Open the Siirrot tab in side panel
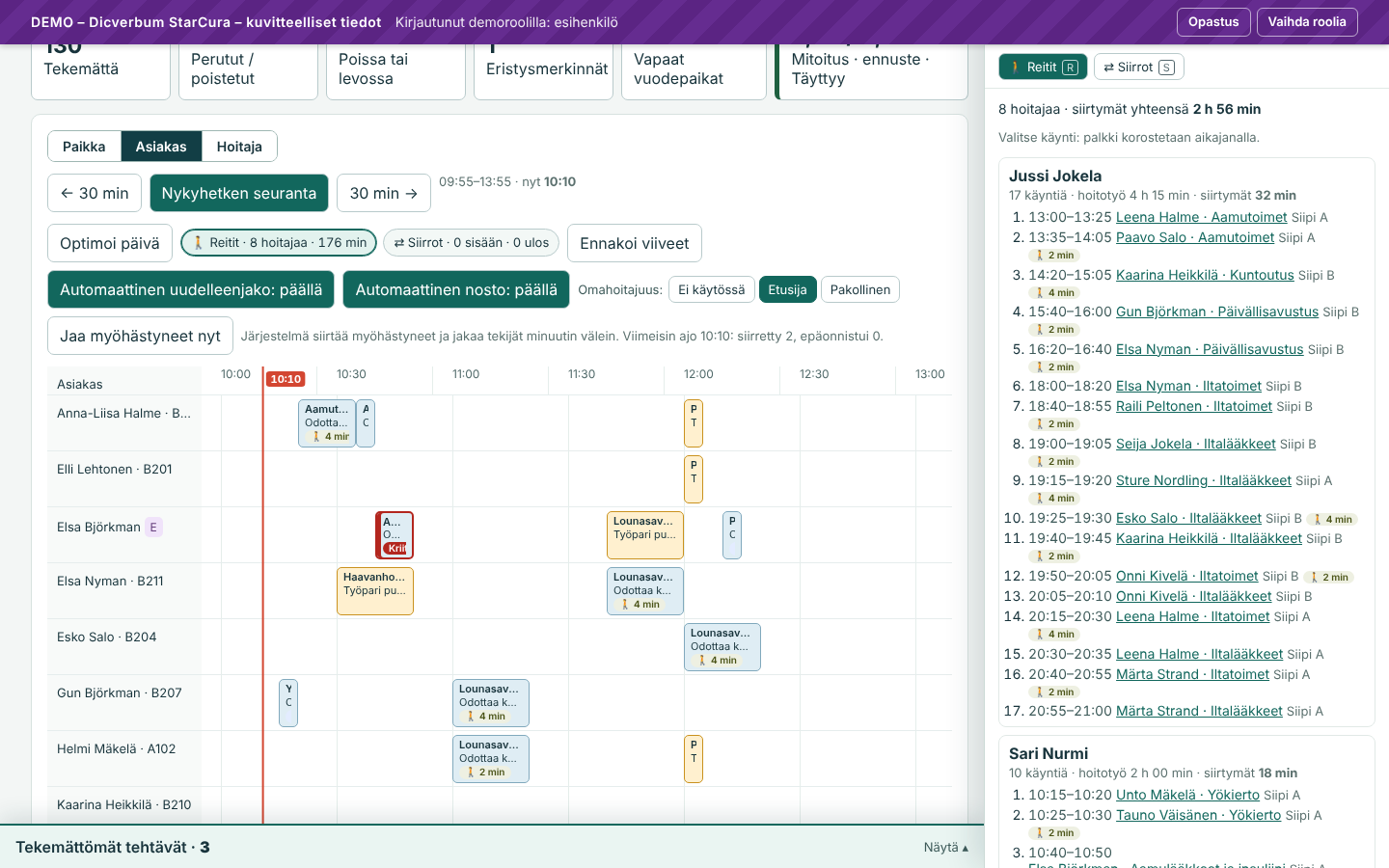The width and height of the screenshot is (1389, 868). tap(1139, 67)
